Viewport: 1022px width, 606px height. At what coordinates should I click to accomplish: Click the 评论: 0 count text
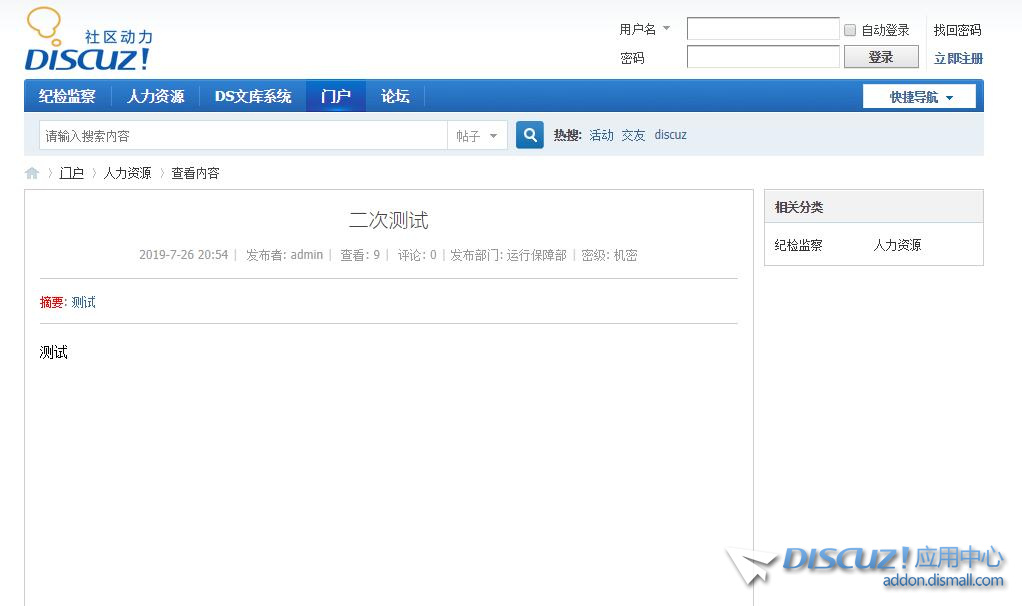[x=417, y=255]
